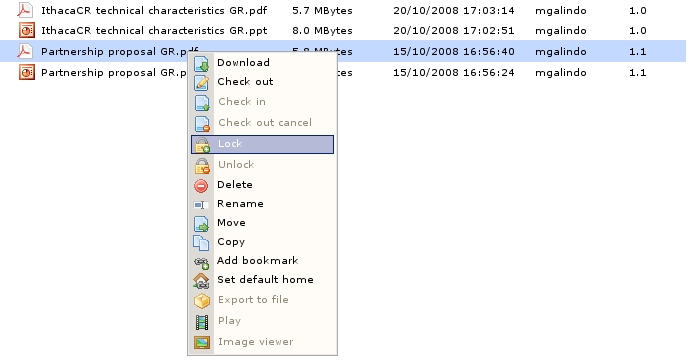696x364 pixels.
Task: Click date 20/10/2008 17:03:14
Action: point(454,11)
